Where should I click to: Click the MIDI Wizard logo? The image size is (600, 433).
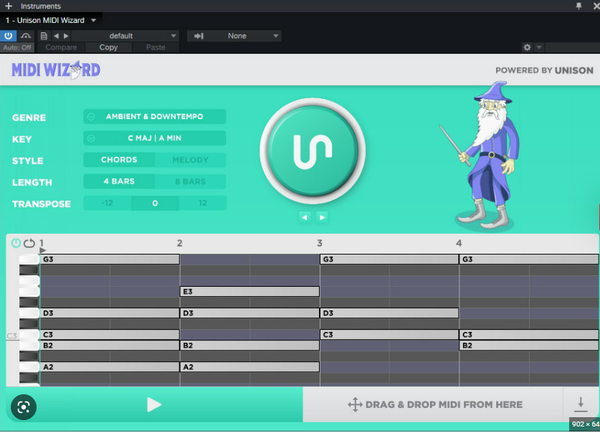coord(56,70)
